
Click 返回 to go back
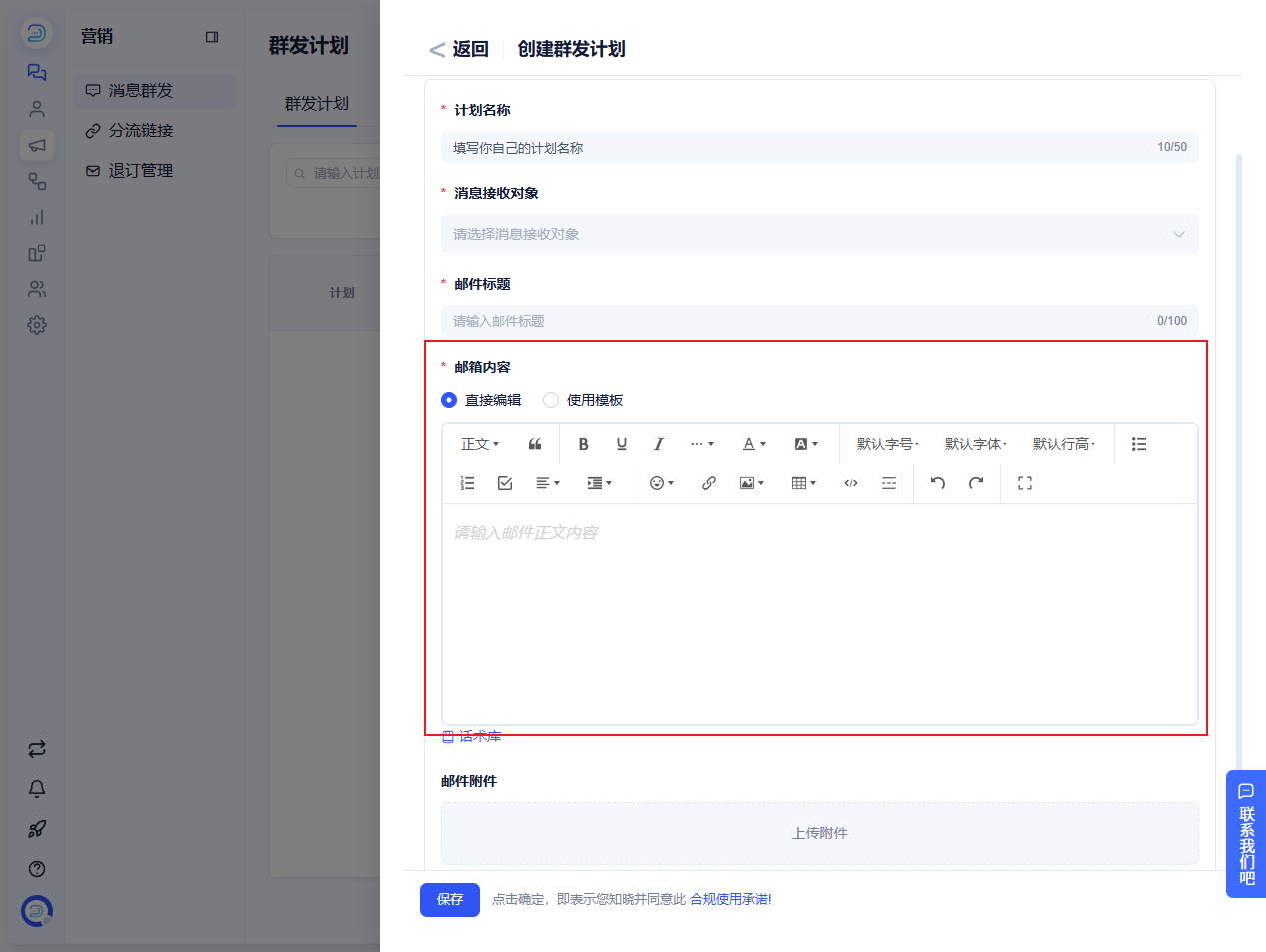459,49
